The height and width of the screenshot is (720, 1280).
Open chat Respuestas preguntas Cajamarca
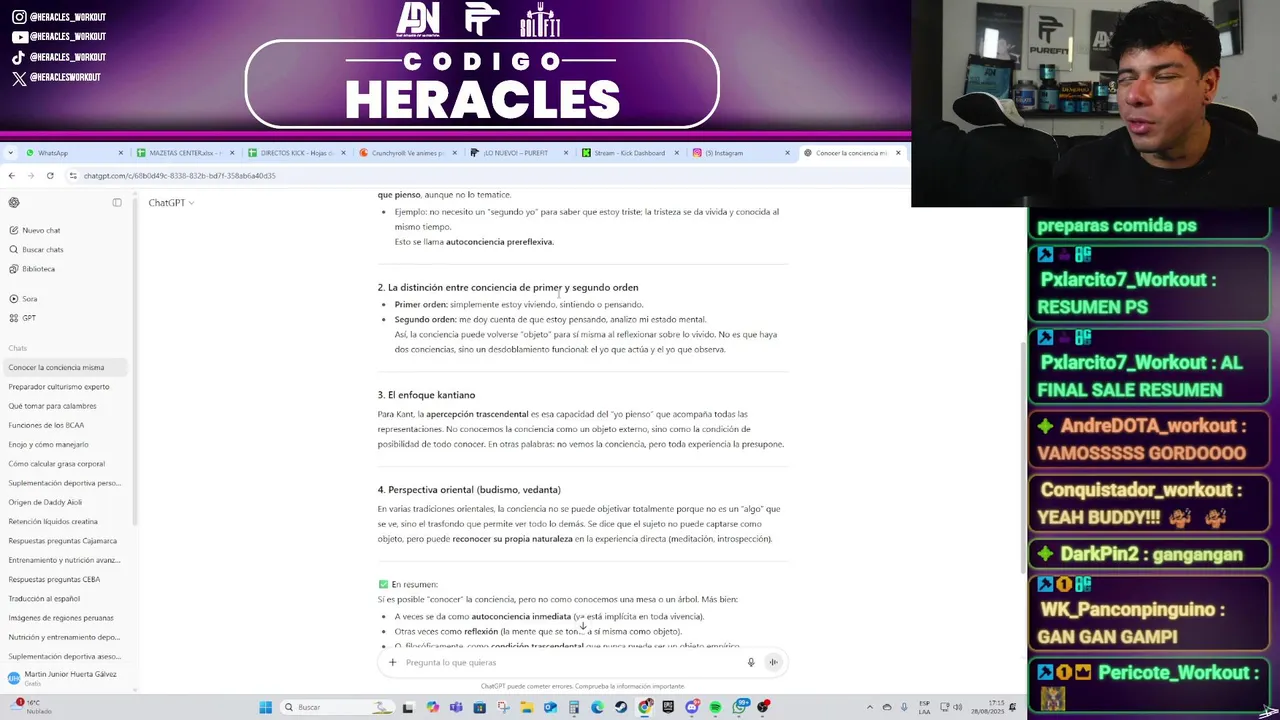click(62, 541)
